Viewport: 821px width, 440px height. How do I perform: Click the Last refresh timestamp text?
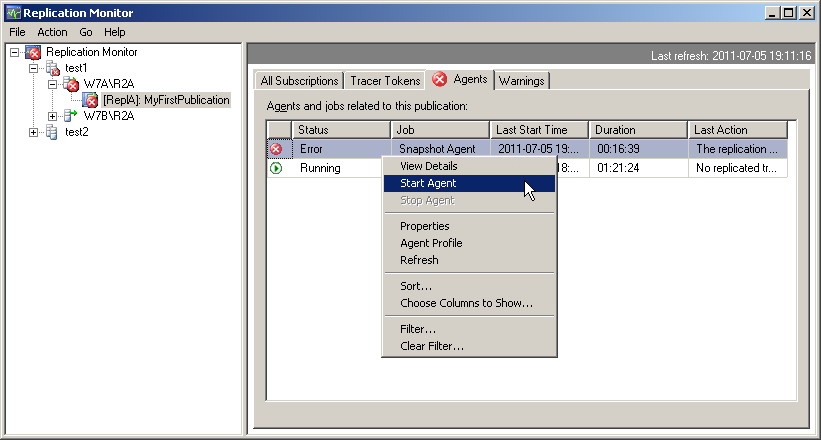pyautogui.click(x=731, y=56)
